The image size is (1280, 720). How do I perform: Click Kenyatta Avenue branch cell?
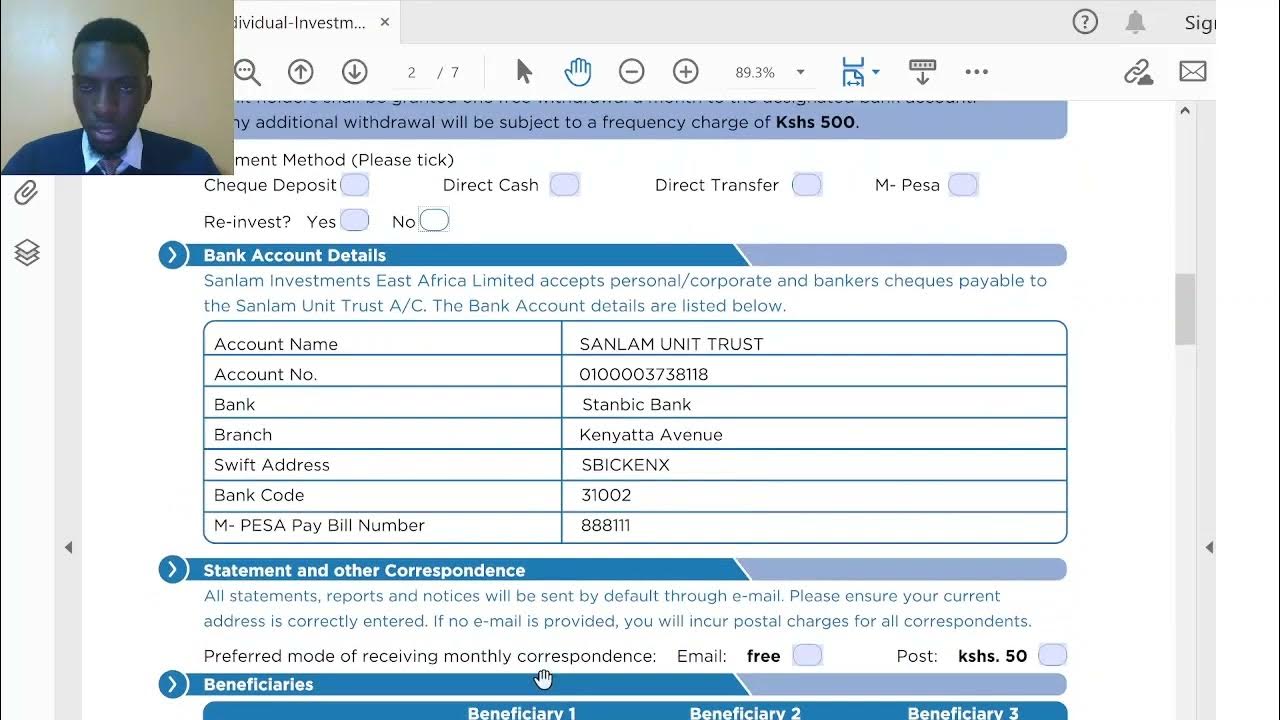815,434
